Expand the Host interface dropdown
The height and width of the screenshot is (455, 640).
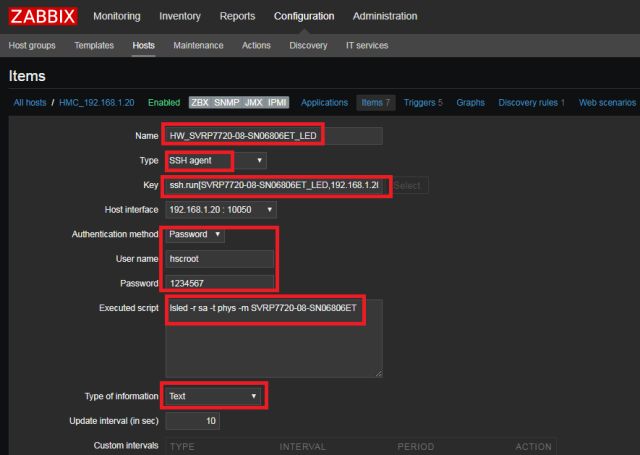click(x=221, y=210)
